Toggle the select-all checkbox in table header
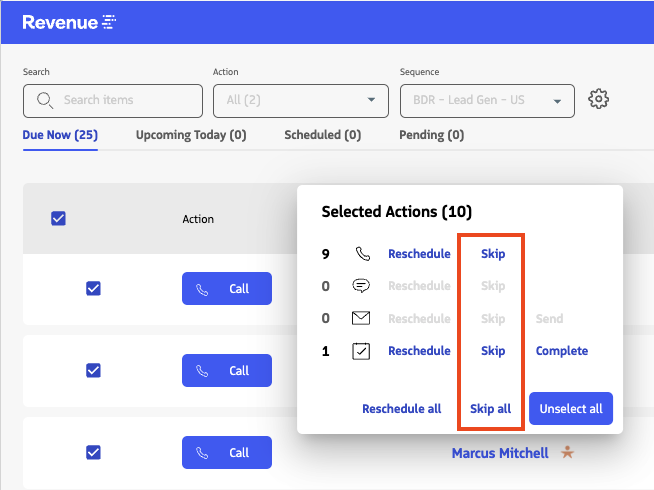The image size is (654, 490). pyautogui.click(x=58, y=218)
